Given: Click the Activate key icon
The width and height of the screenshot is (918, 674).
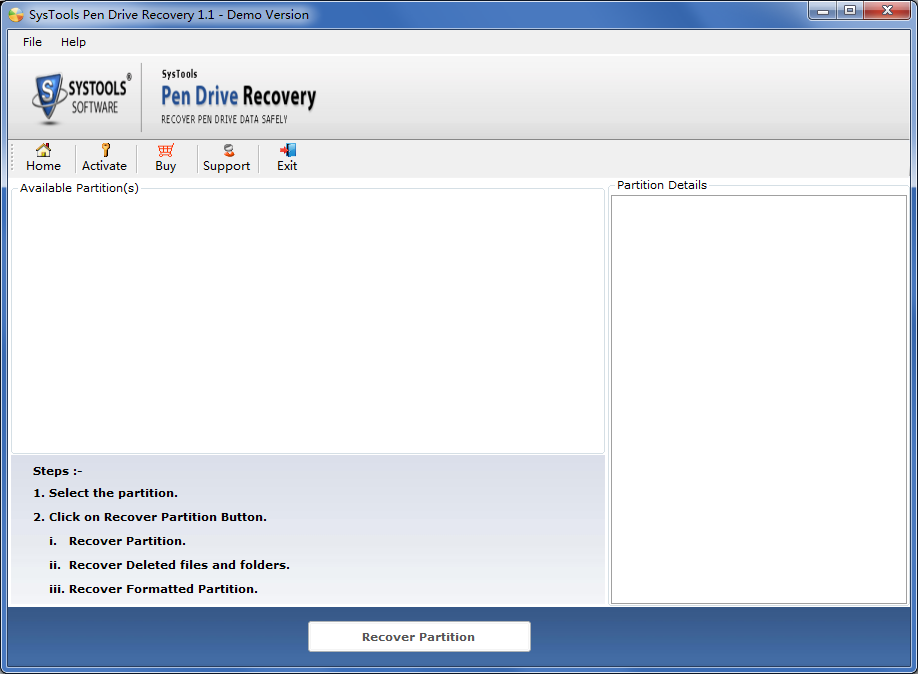Looking at the screenshot, I should [x=105, y=150].
